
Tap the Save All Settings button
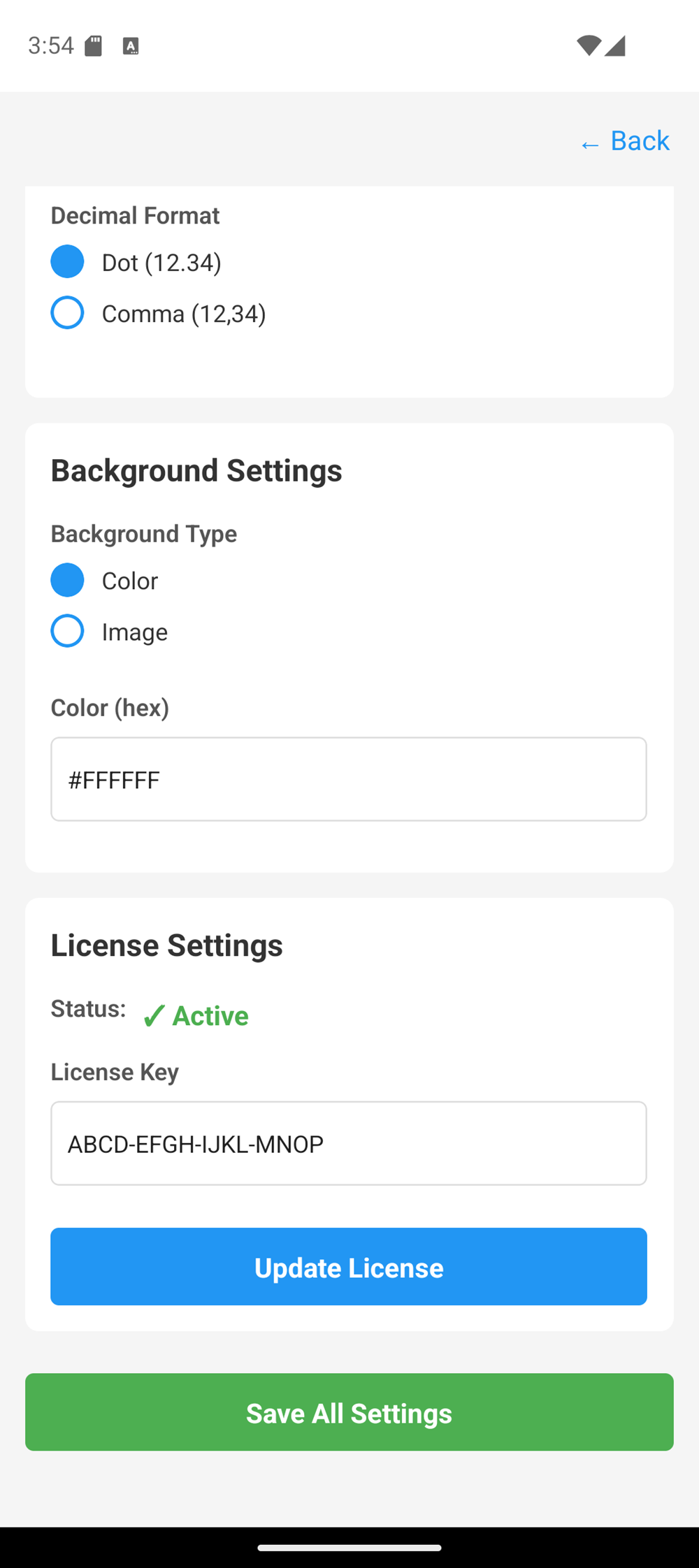tap(349, 1412)
